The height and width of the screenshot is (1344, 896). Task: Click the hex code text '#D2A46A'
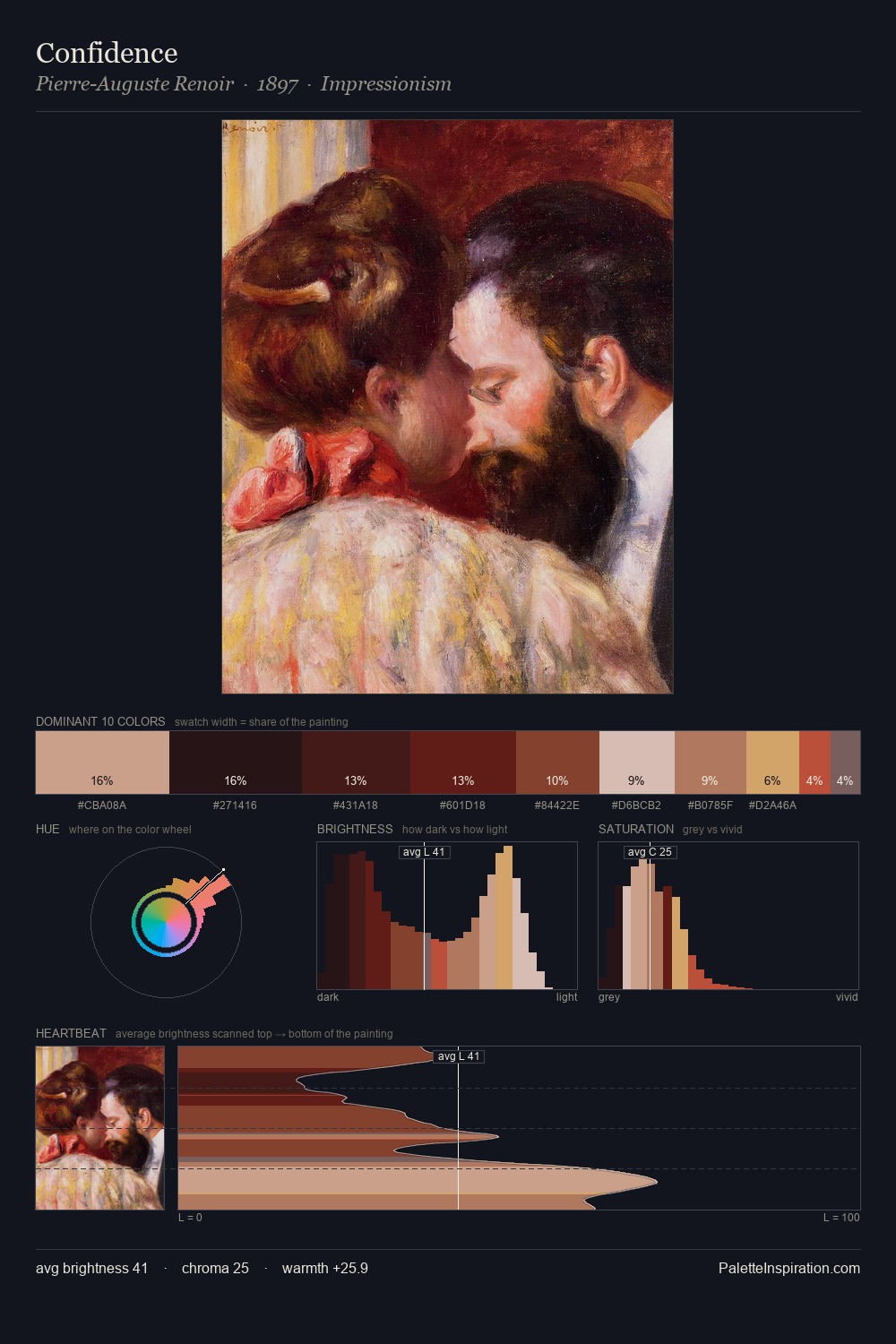click(x=772, y=805)
